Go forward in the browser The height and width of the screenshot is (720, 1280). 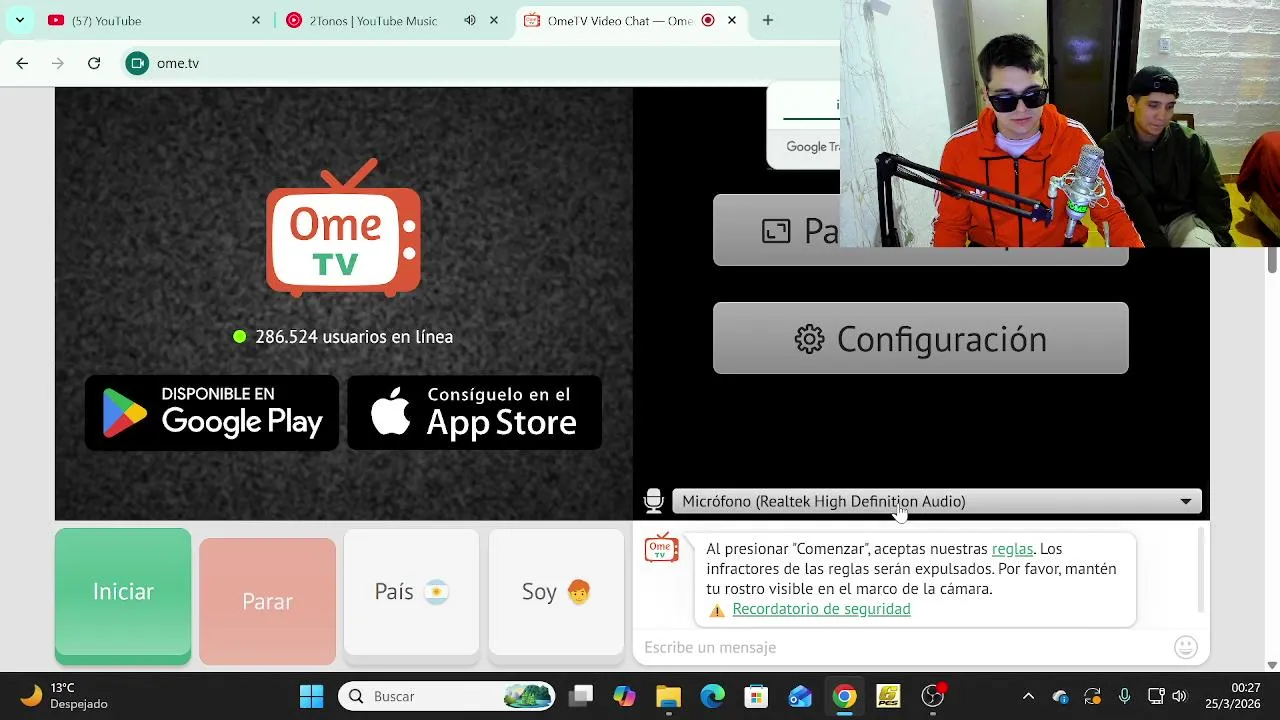[58, 63]
